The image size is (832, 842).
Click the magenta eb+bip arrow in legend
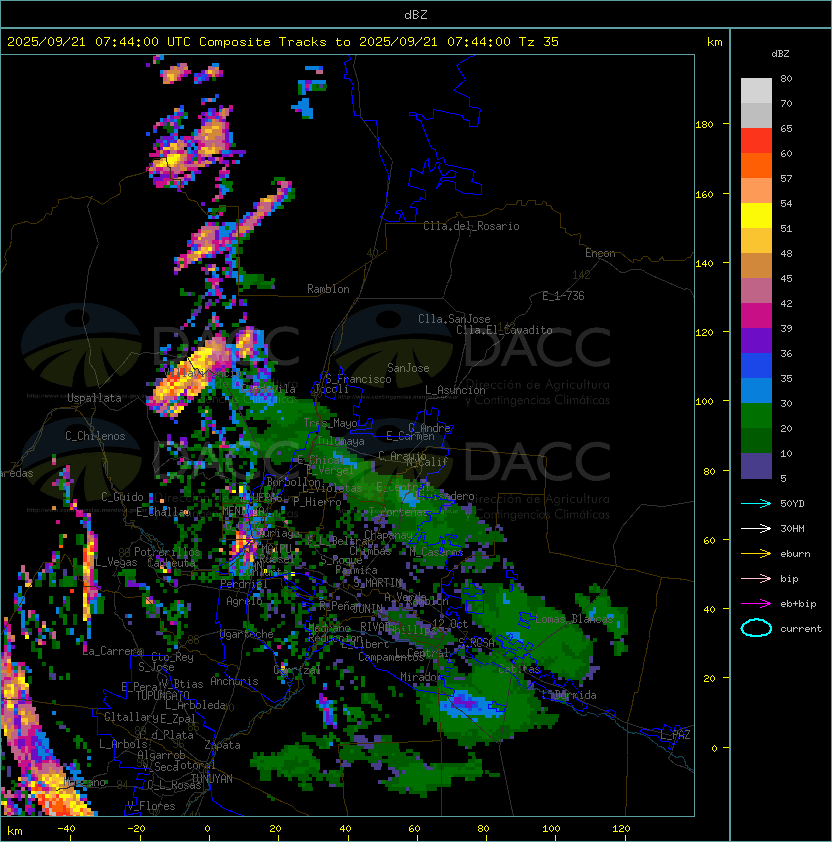coord(756,604)
